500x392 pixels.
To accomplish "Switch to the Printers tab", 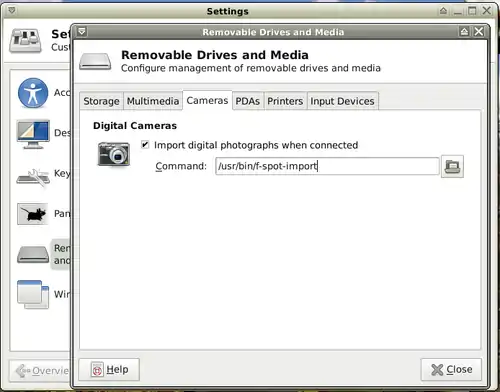I will click(285, 101).
